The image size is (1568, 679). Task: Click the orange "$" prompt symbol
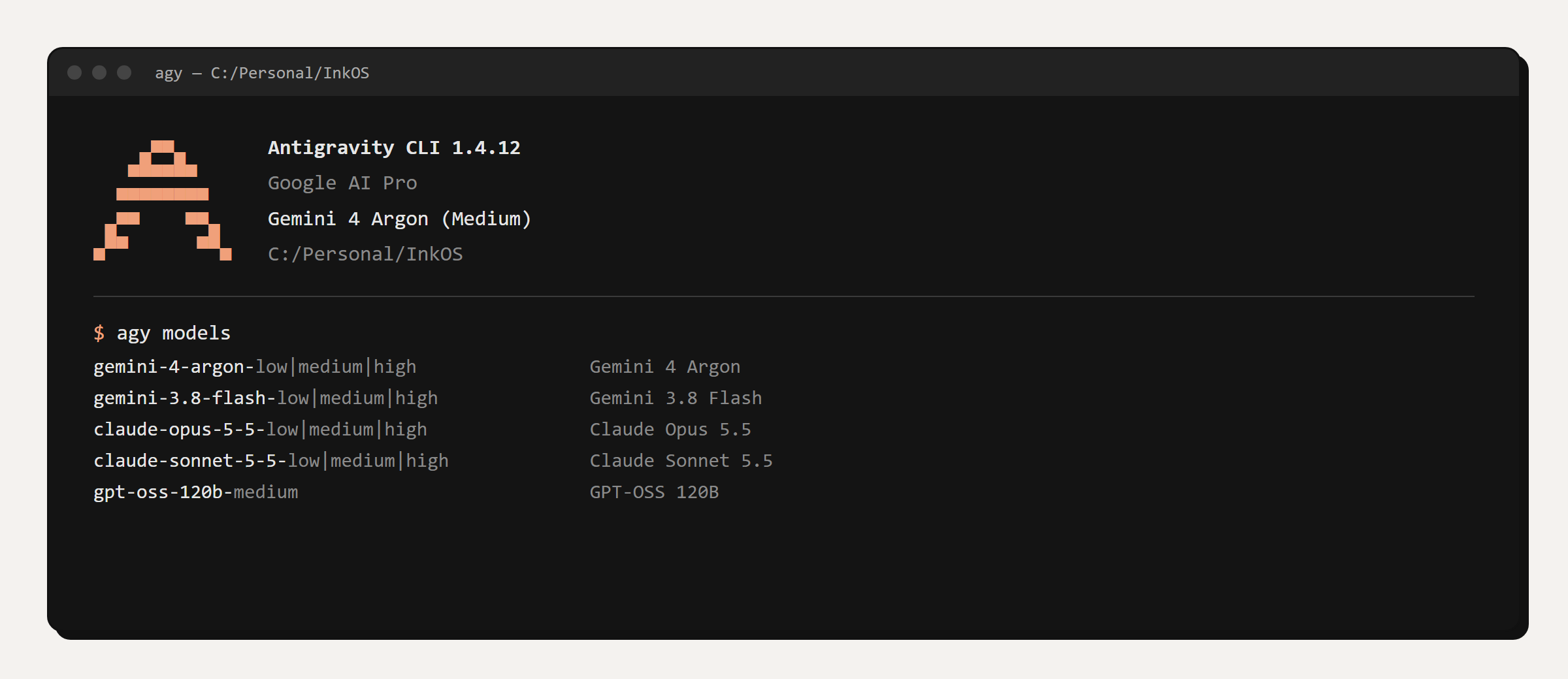pos(99,333)
